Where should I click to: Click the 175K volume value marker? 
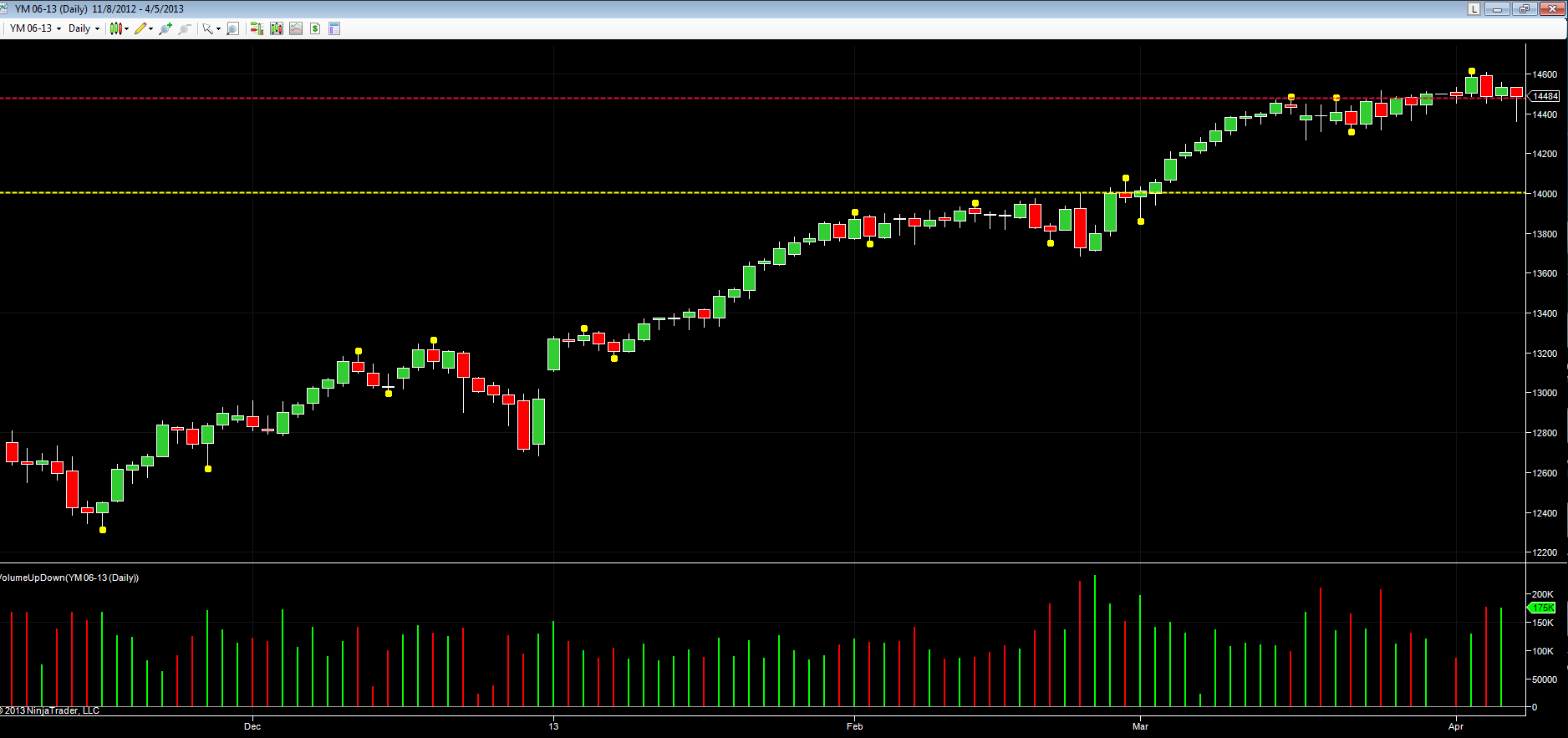click(x=1543, y=608)
